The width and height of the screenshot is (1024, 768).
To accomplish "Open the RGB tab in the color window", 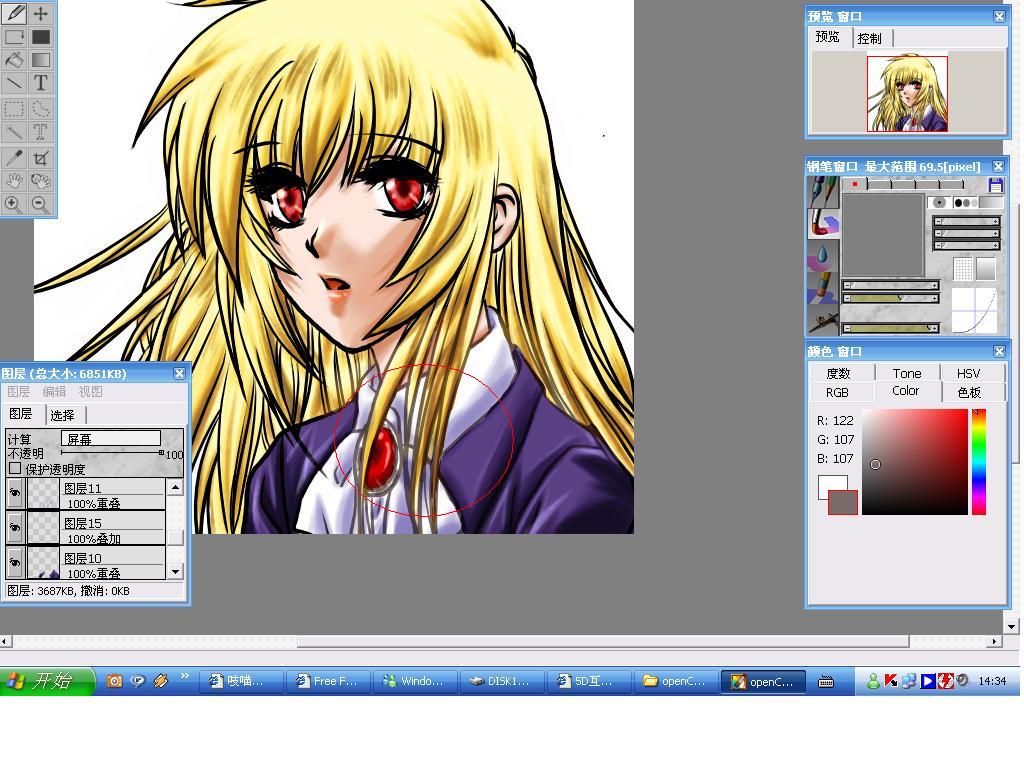I will [837, 392].
